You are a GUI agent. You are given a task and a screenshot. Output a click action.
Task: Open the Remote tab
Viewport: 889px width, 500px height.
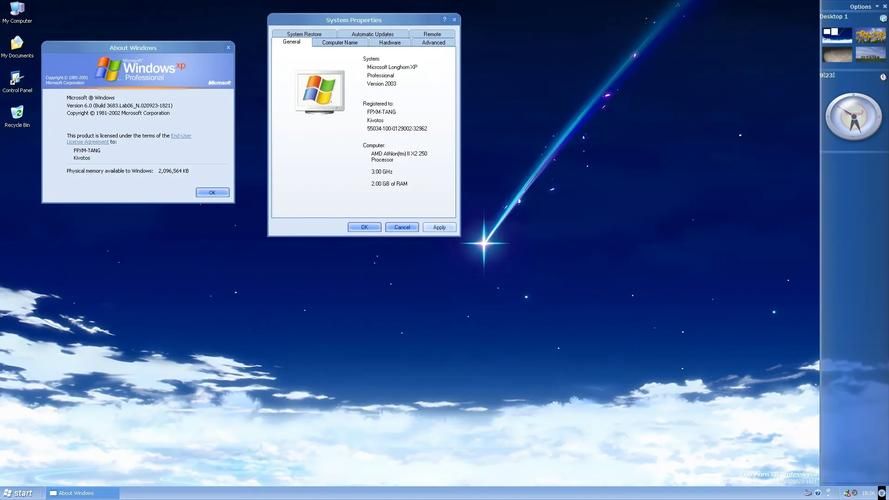pos(432,34)
